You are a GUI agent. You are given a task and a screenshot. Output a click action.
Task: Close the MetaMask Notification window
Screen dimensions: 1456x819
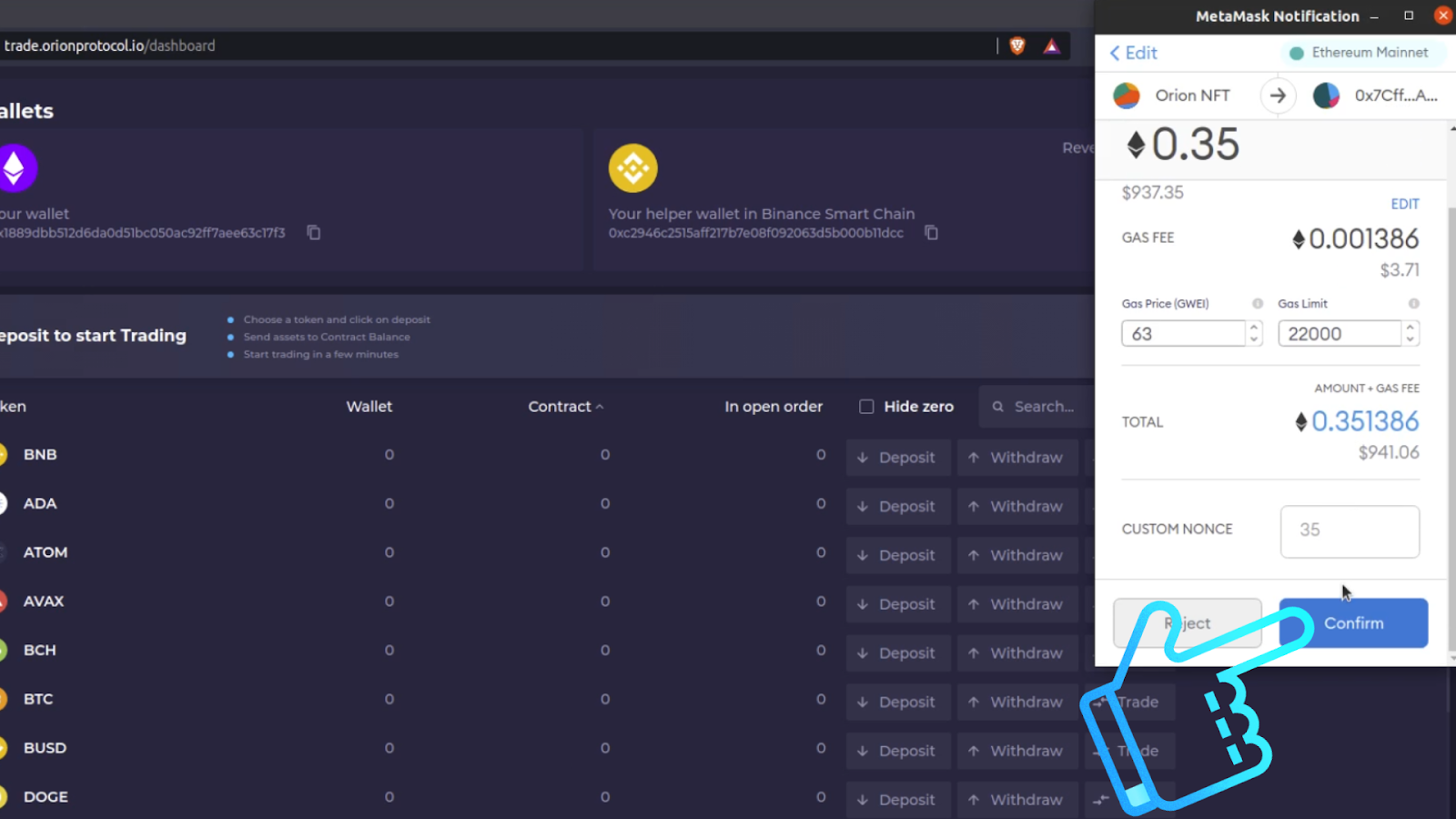tap(1443, 15)
